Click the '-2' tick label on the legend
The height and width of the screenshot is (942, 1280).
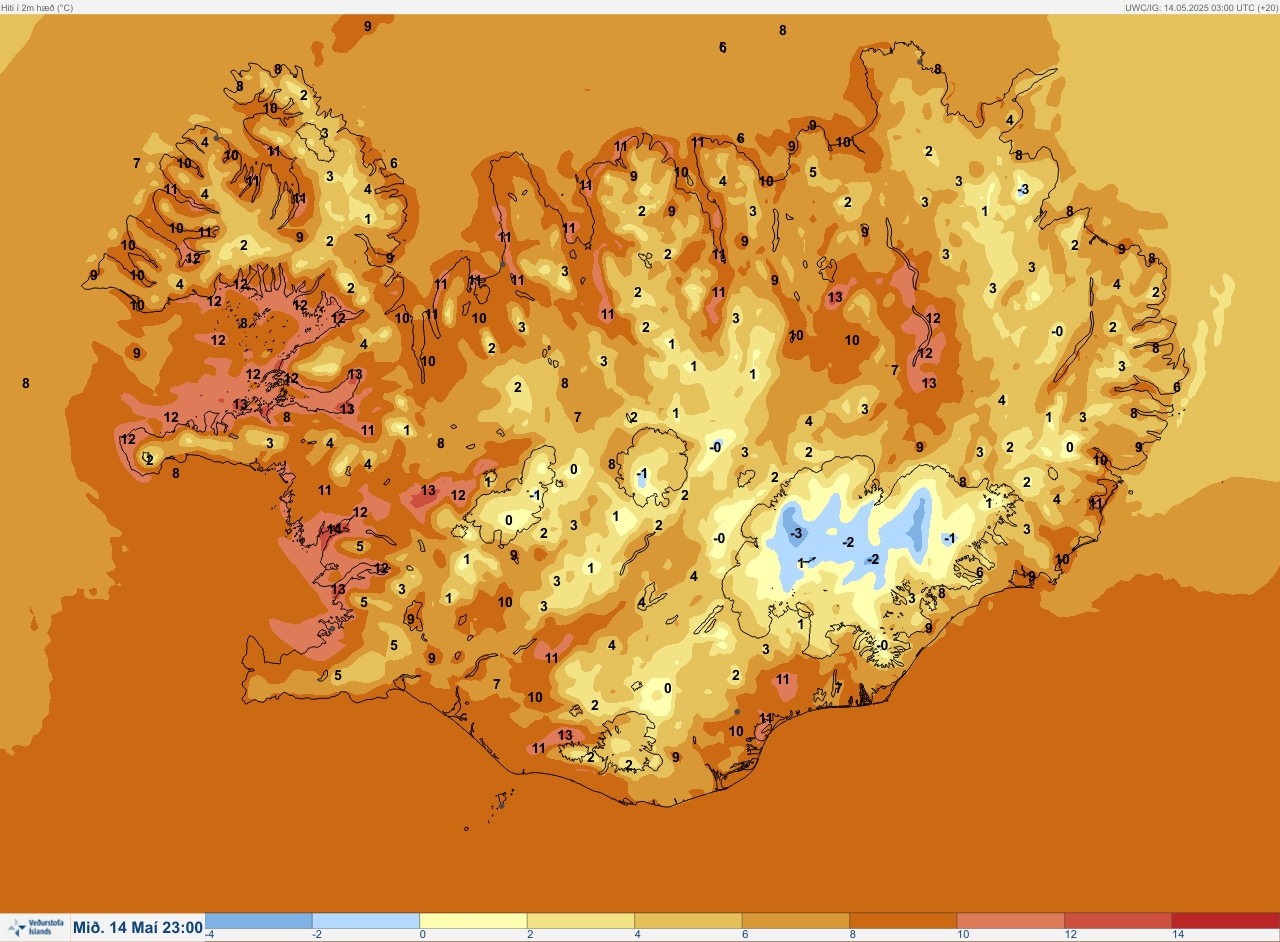[x=316, y=934]
